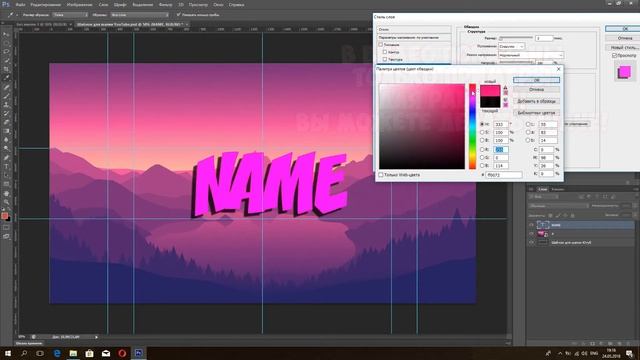This screenshot has height=360, width=640.
Task: Open the notification center icon
Action: click(629, 353)
